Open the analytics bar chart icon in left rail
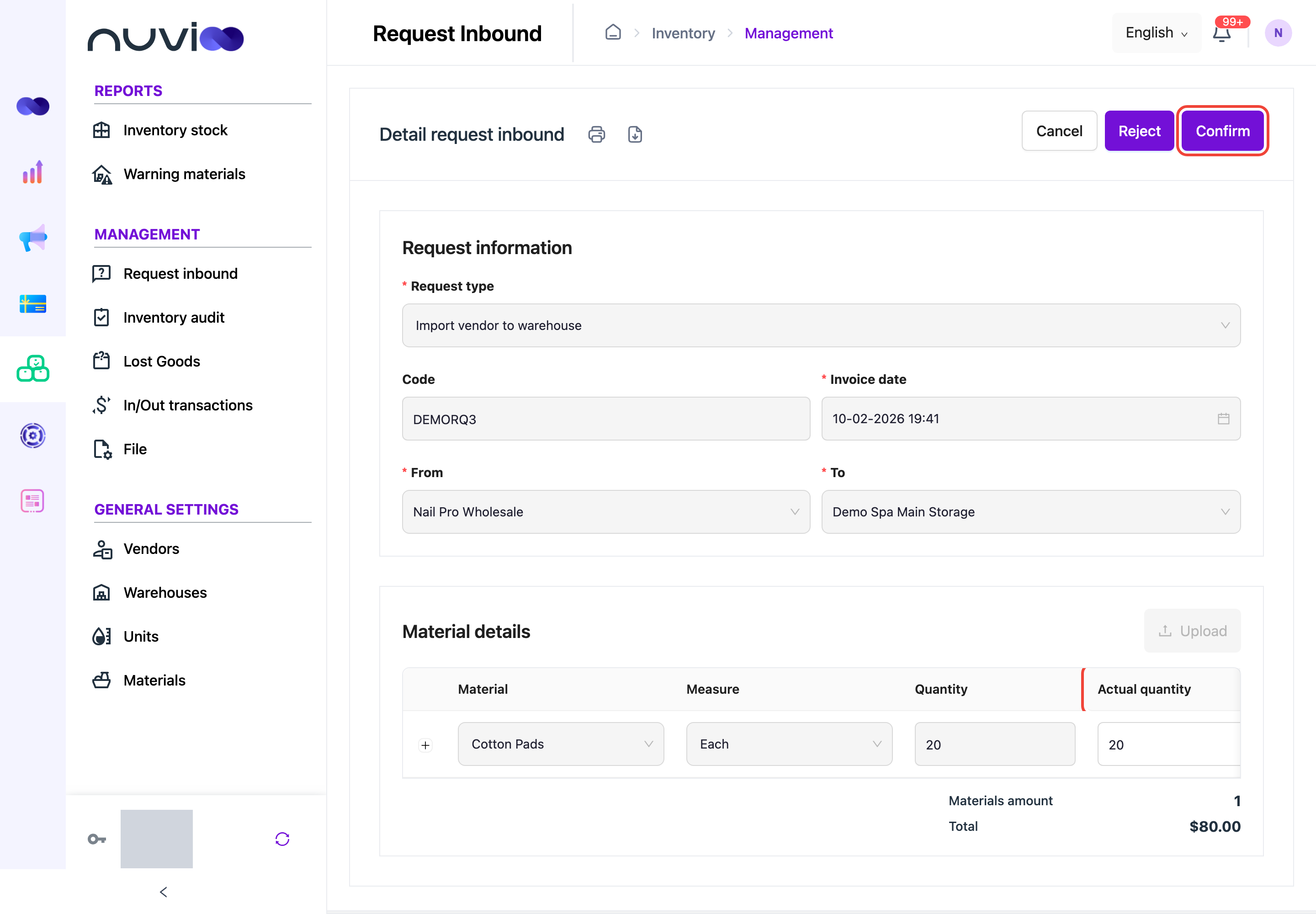Image resolution: width=1316 pixels, height=914 pixels. pos(32,172)
